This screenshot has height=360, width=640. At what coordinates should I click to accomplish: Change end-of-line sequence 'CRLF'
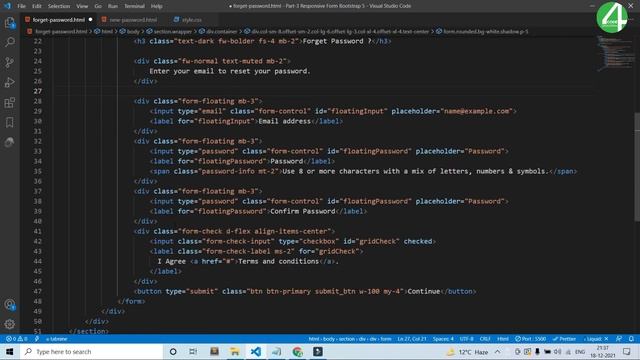[485, 339]
